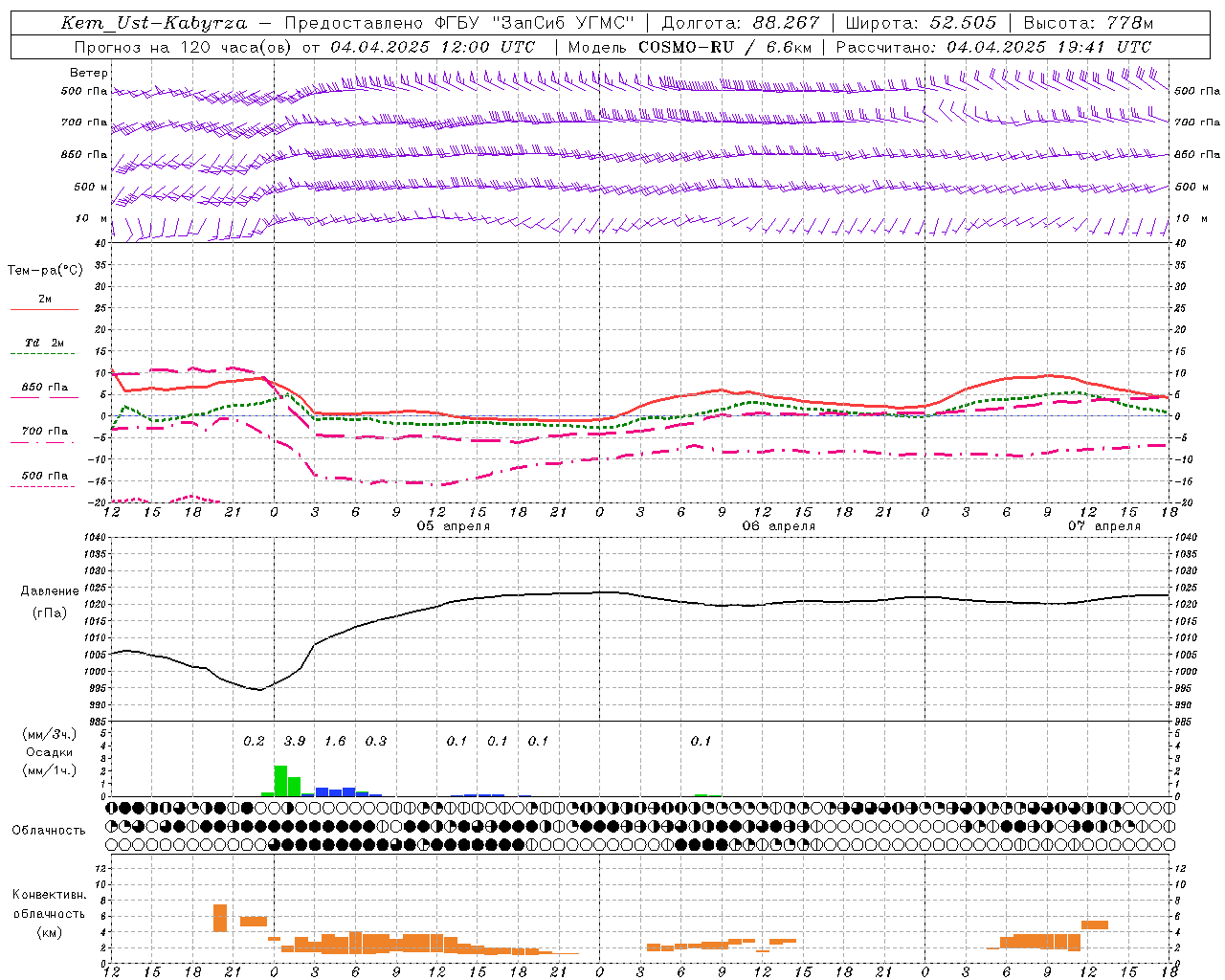
Task: Click the Осадки precipitation label
Action: click(49, 752)
